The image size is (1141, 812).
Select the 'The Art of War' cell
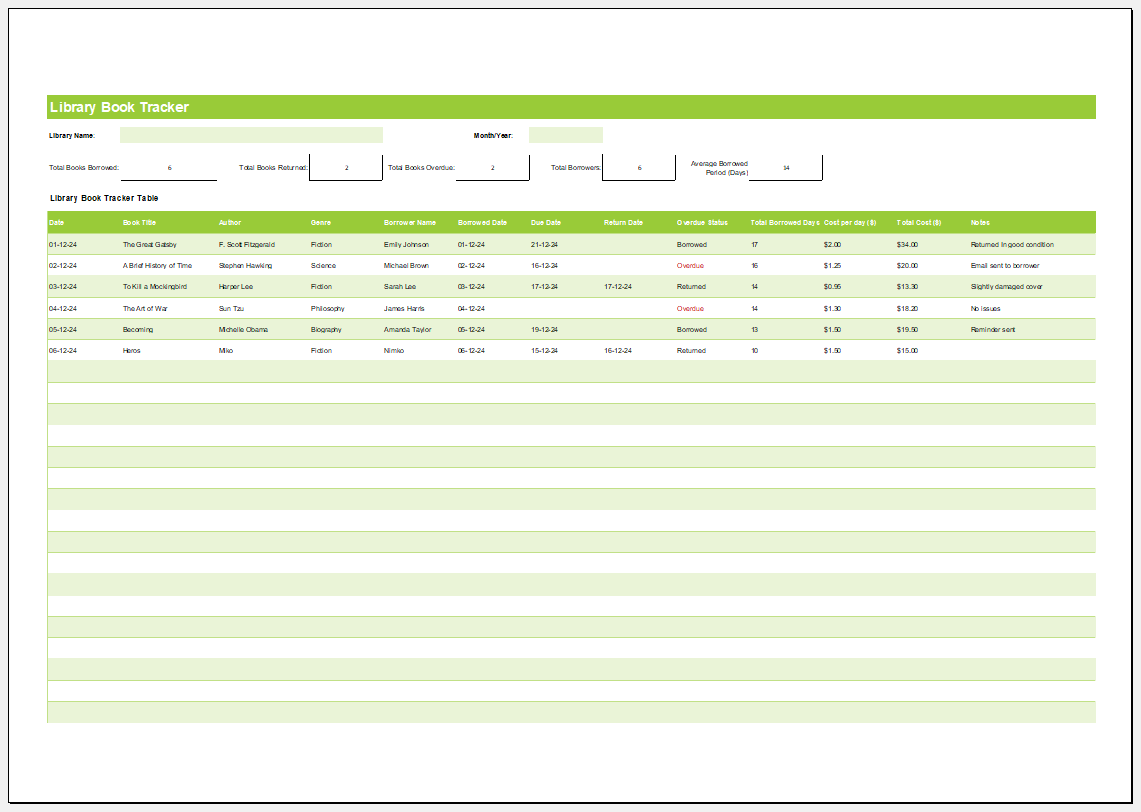coord(145,309)
